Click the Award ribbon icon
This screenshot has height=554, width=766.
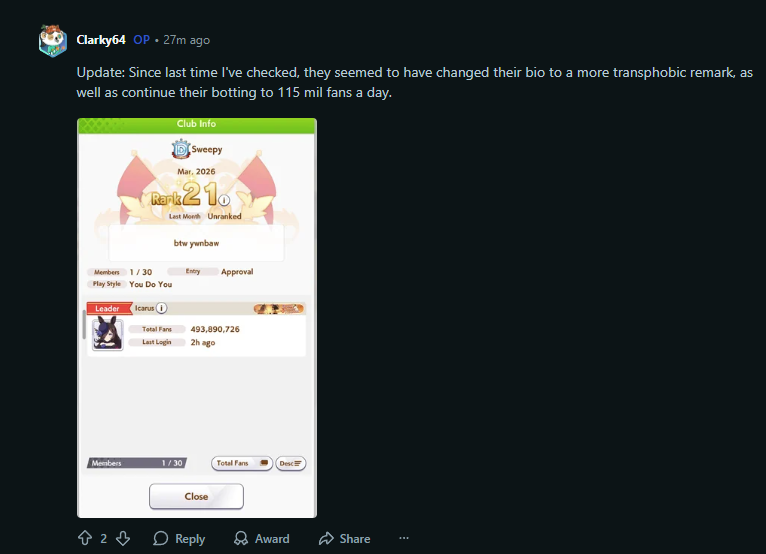pos(241,538)
